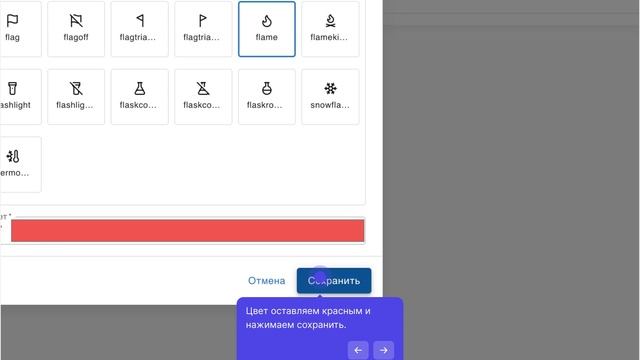640x360 pixels.
Task: Choose the flamekindling icon tile
Action: [x=330, y=29]
